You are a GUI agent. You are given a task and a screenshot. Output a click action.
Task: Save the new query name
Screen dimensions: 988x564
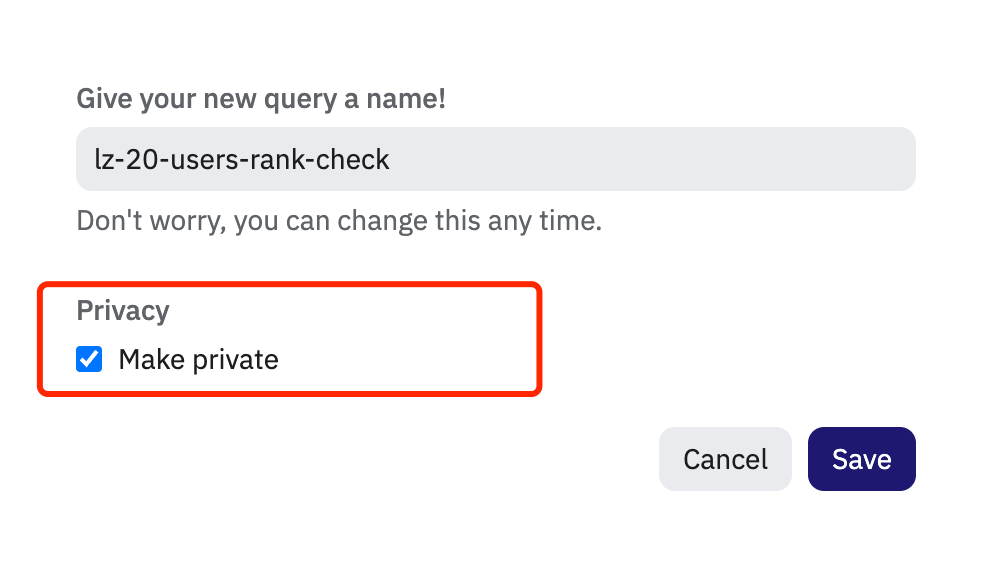861,459
